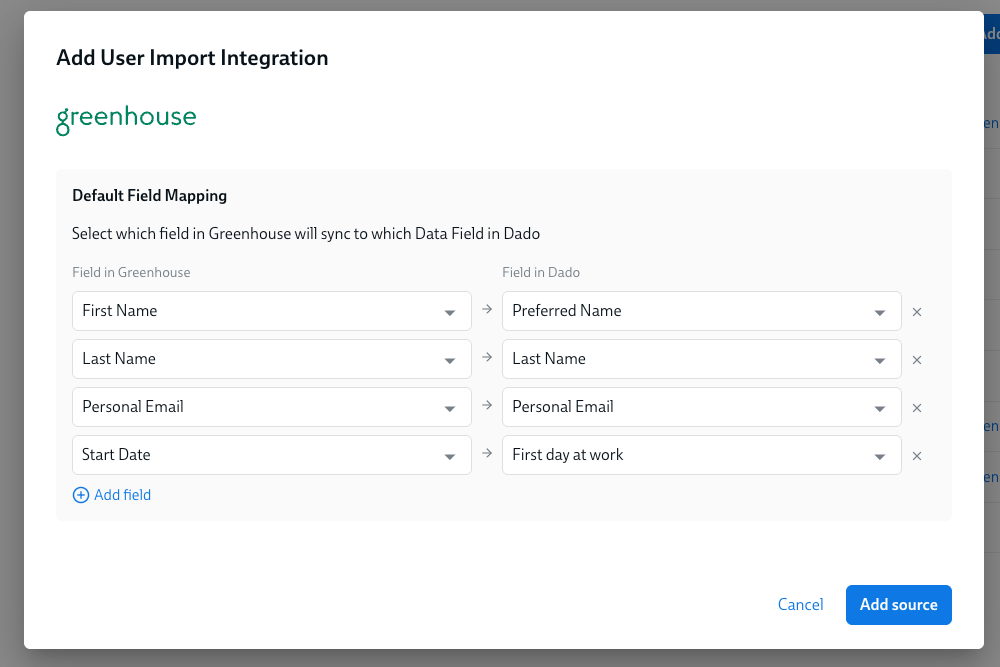Screen dimensions: 1000x667
Task: Click the Add source button
Action: (899, 605)
